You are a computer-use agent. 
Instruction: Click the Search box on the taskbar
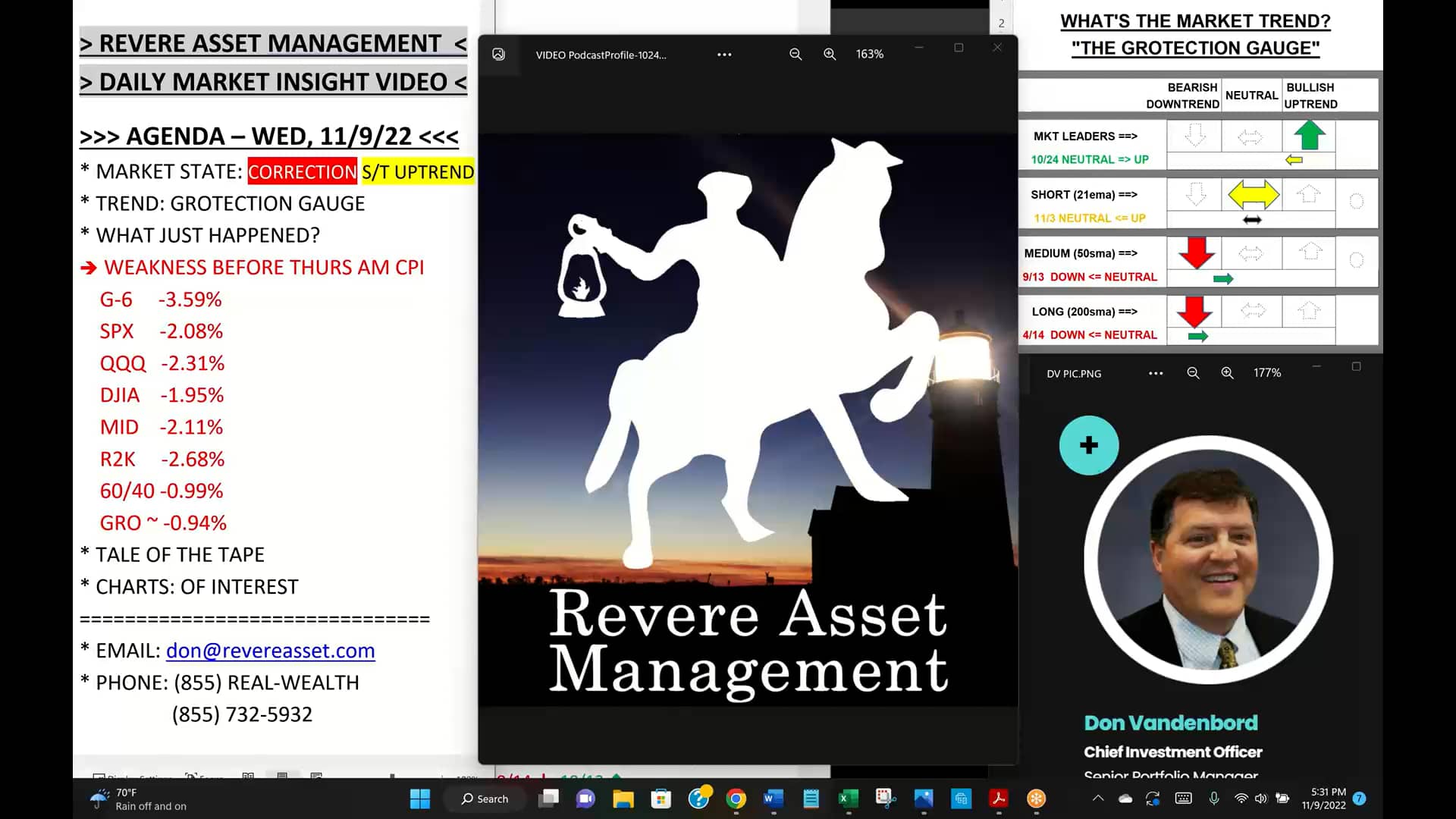(x=485, y=799)
